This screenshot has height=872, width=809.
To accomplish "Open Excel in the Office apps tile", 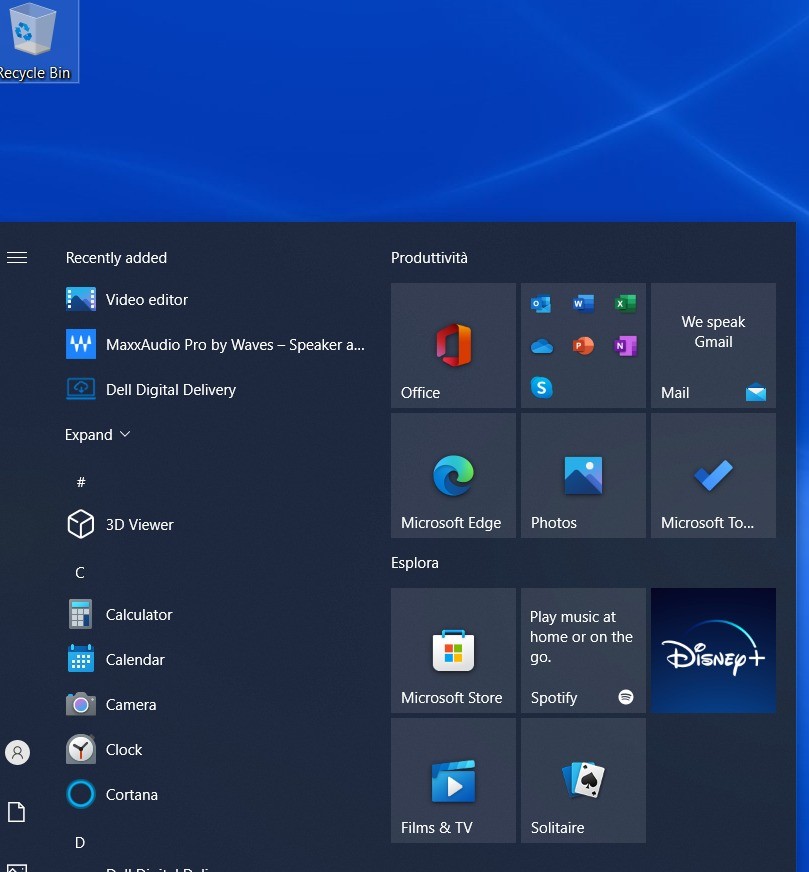I will click(626, 304).
